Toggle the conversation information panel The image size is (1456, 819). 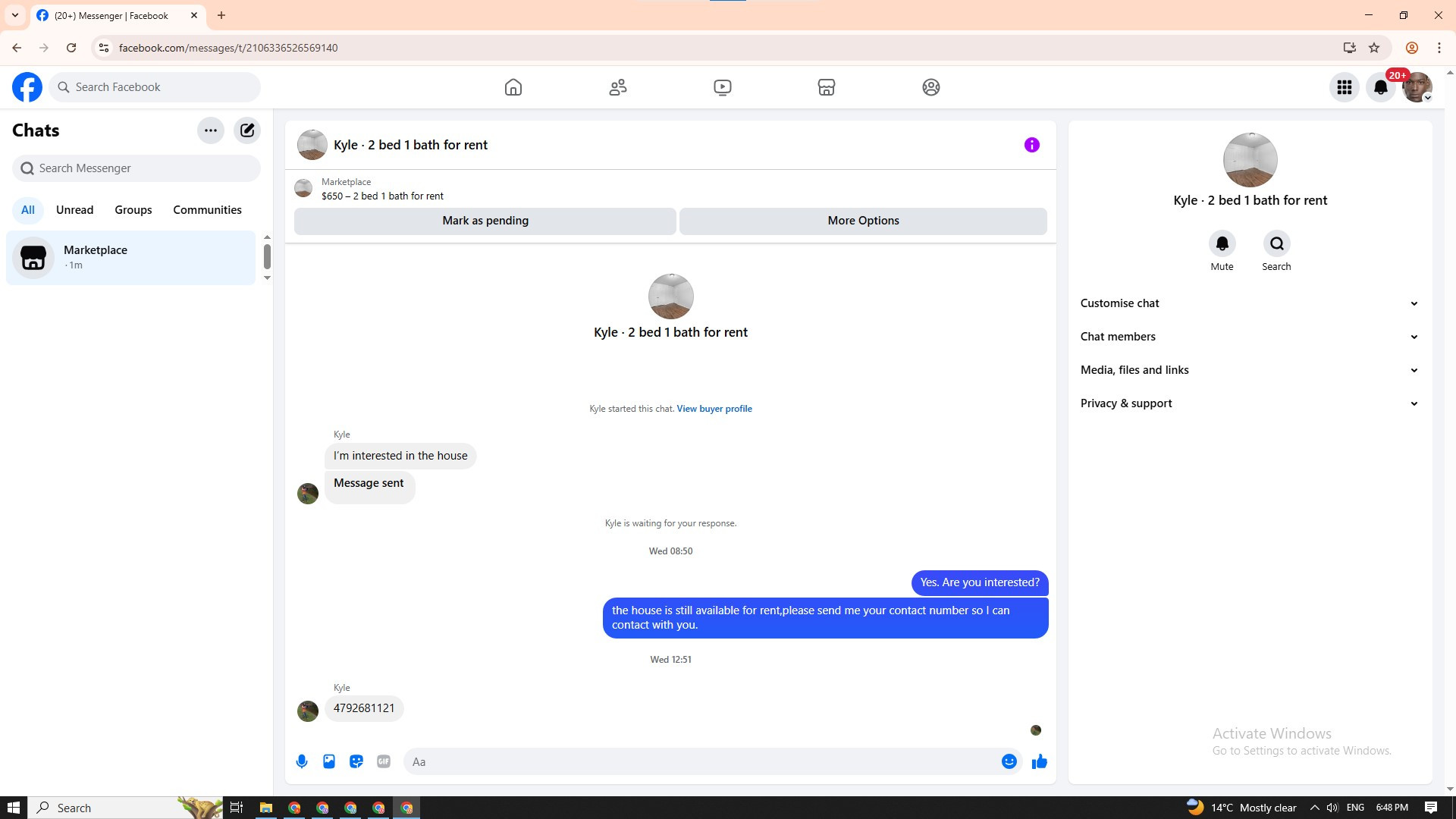coord(1031,145)
